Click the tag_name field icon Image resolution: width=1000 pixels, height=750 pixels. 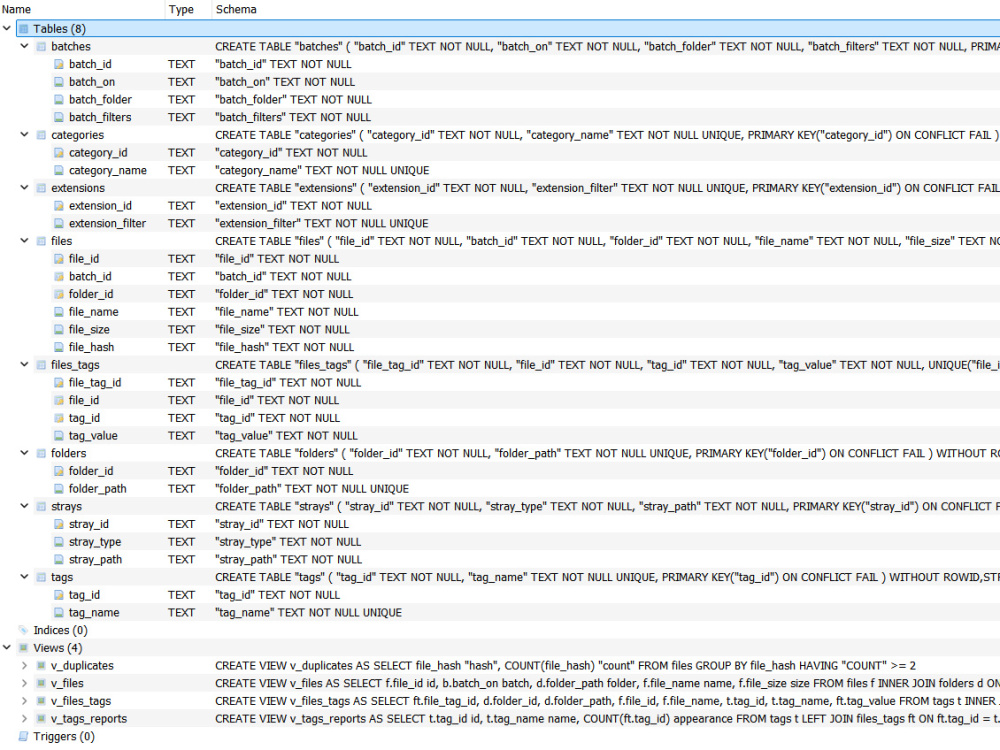click(x=59, y=612)
